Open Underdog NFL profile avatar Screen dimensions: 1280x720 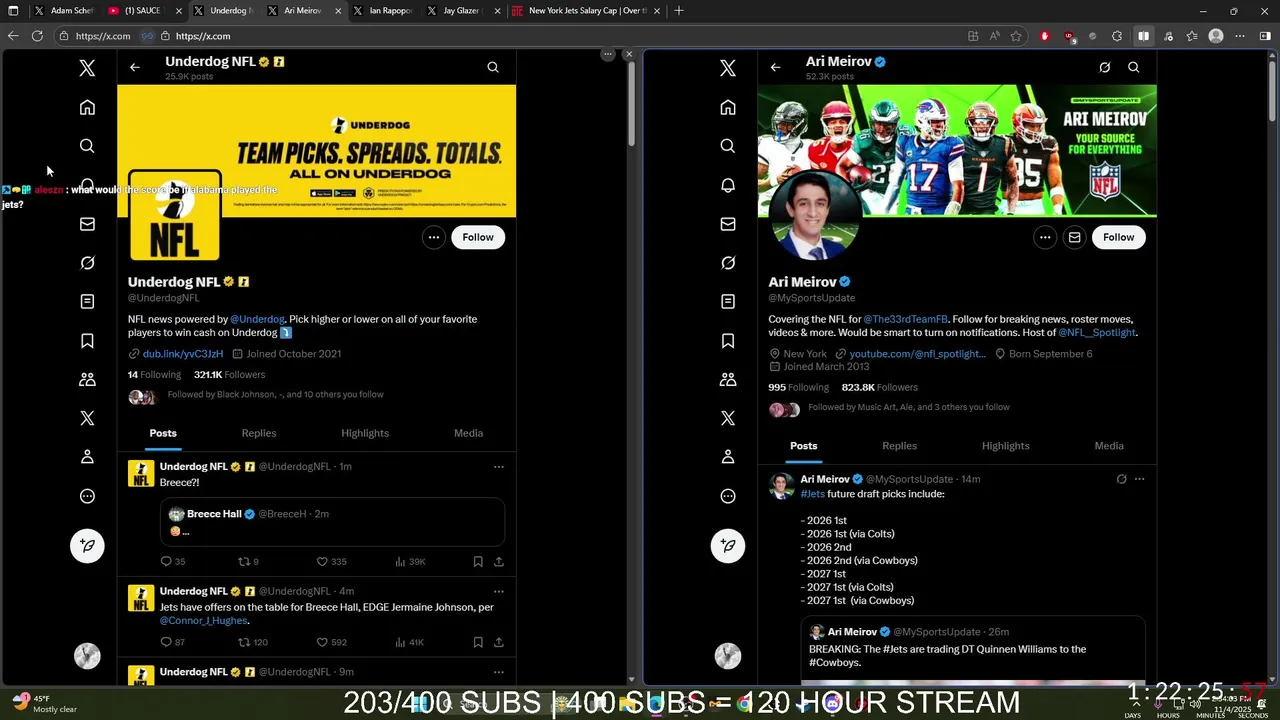click(174, 215)
